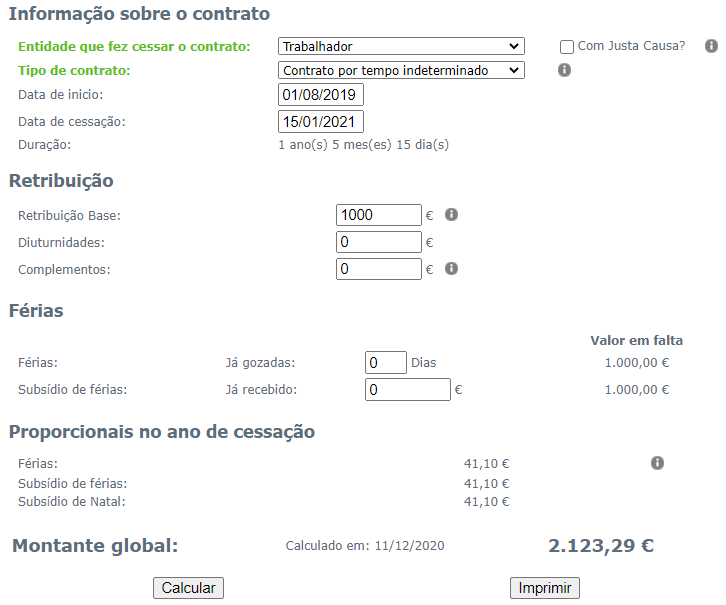Click the Imprimir button
The image size is (726, 605).
[x=544, y=588]
